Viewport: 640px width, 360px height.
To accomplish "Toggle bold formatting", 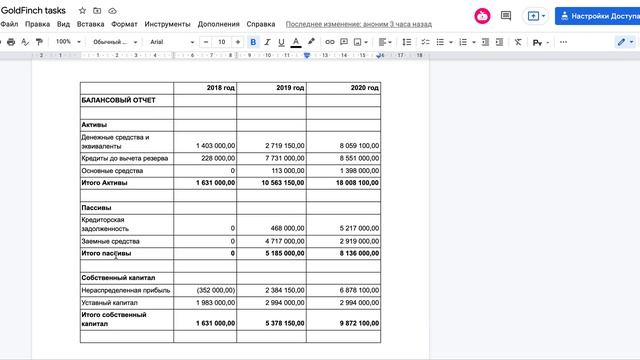I will tap(253, 42).
